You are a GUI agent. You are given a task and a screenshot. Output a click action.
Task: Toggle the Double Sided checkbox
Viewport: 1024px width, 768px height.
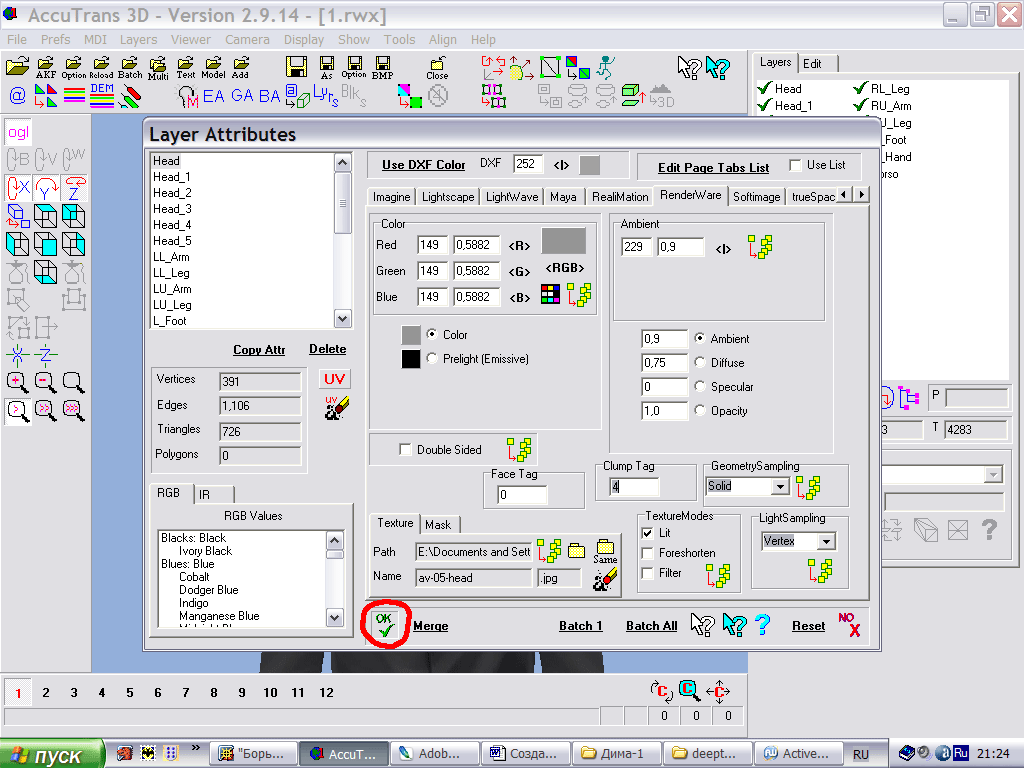point(405,449)
